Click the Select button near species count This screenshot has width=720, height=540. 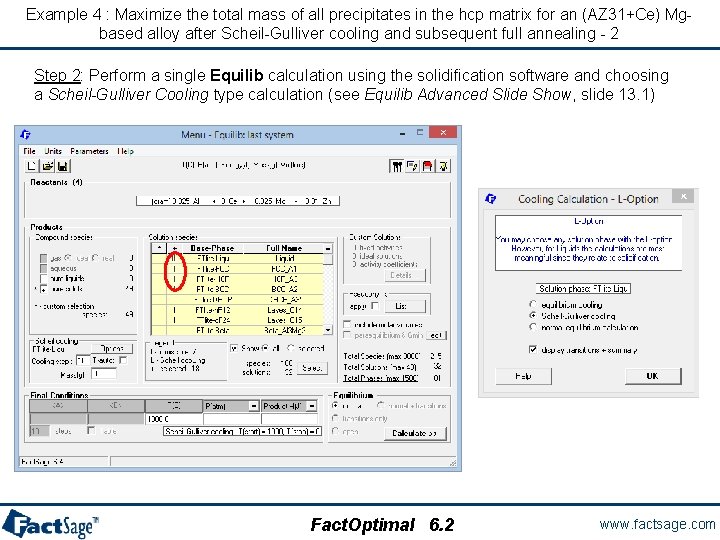tap(312, 368)
